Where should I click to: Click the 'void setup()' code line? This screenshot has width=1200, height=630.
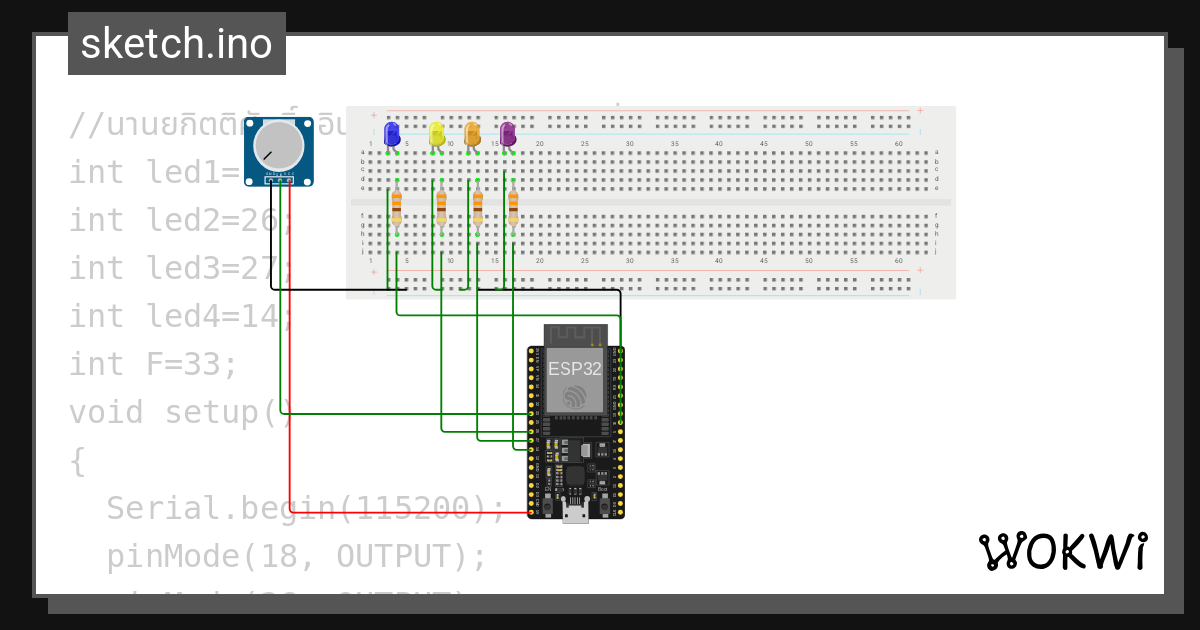click(182, 412)
